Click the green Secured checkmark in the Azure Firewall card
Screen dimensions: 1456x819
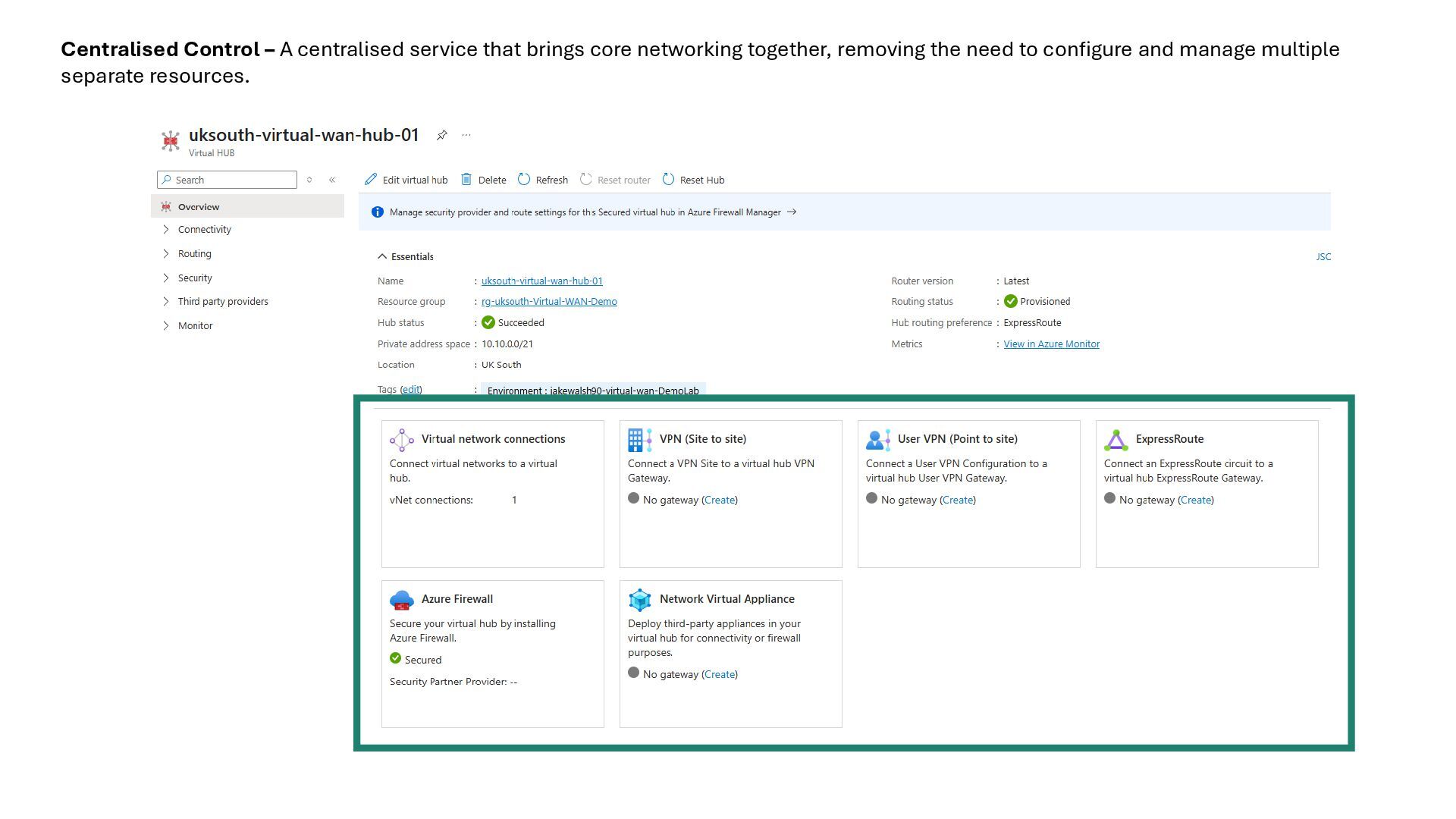tap(395, 658)
